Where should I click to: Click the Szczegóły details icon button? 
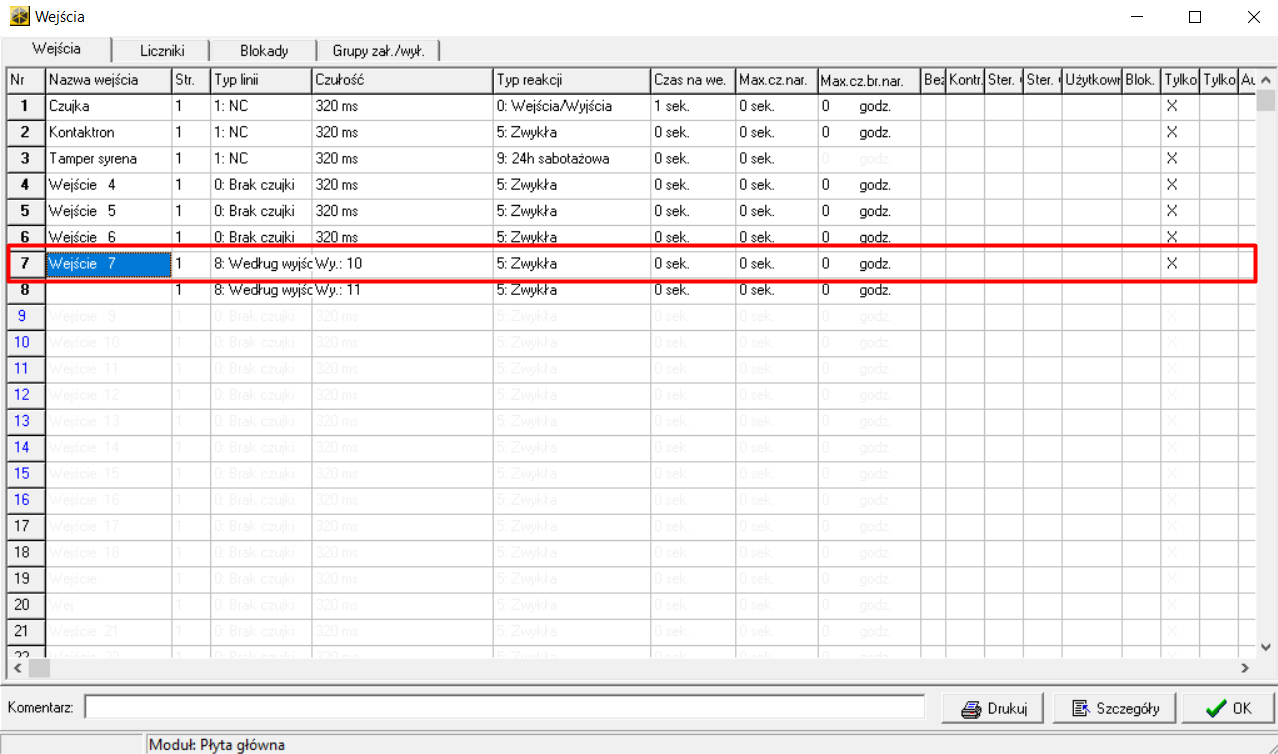point(1080,709)
